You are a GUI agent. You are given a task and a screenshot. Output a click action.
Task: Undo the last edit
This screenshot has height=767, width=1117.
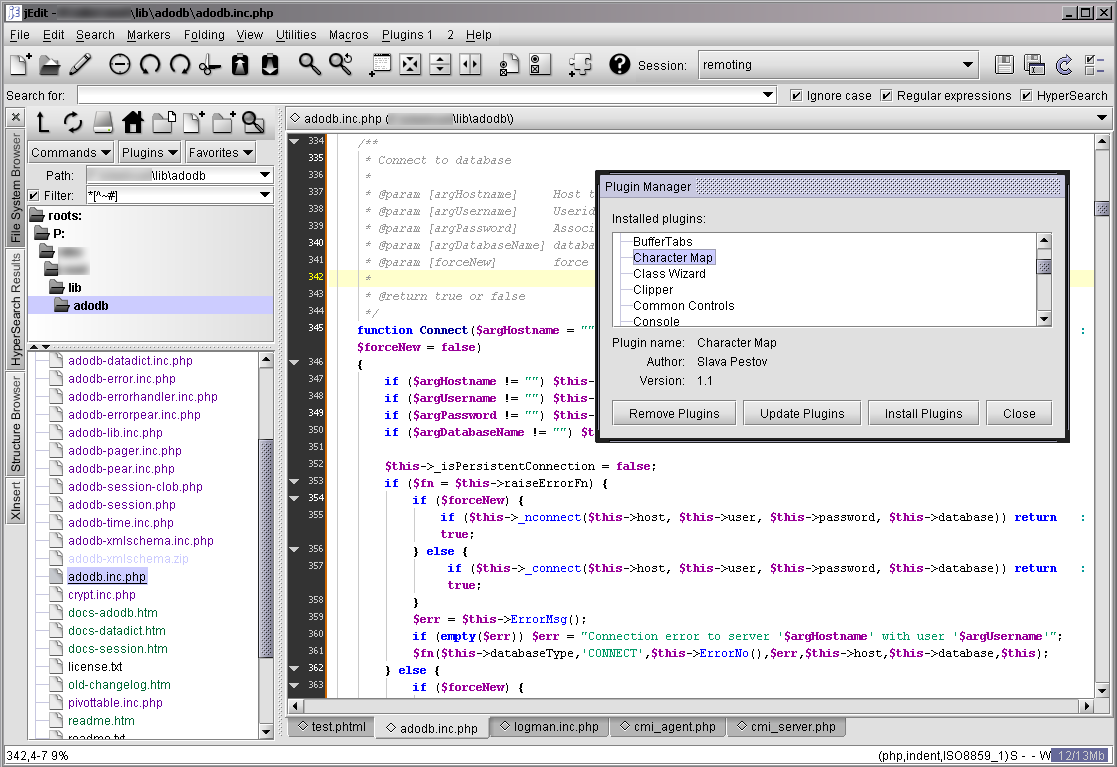(x=150, y=65)
